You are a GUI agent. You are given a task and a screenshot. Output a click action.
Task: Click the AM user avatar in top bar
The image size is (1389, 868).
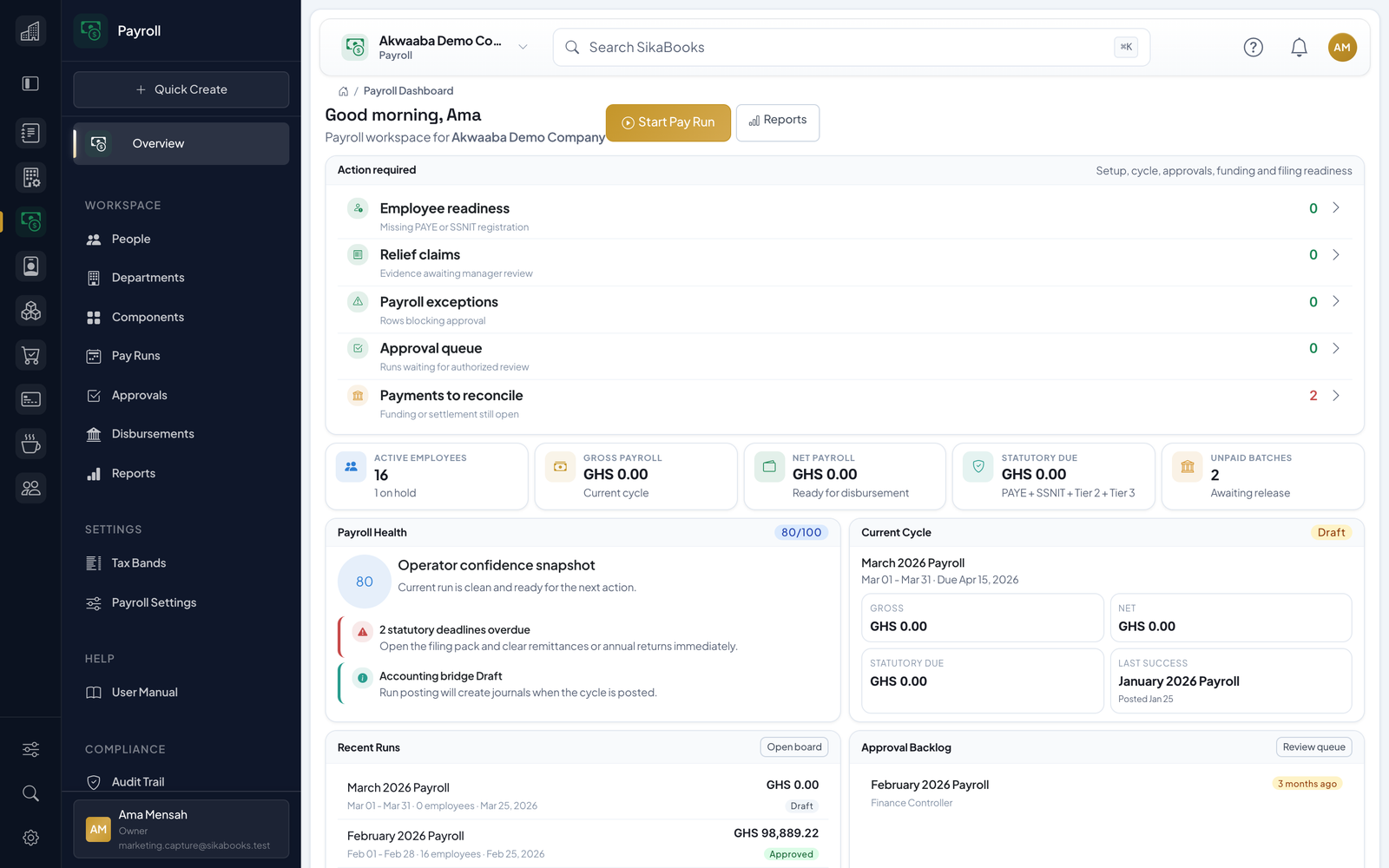point(1342,47)
